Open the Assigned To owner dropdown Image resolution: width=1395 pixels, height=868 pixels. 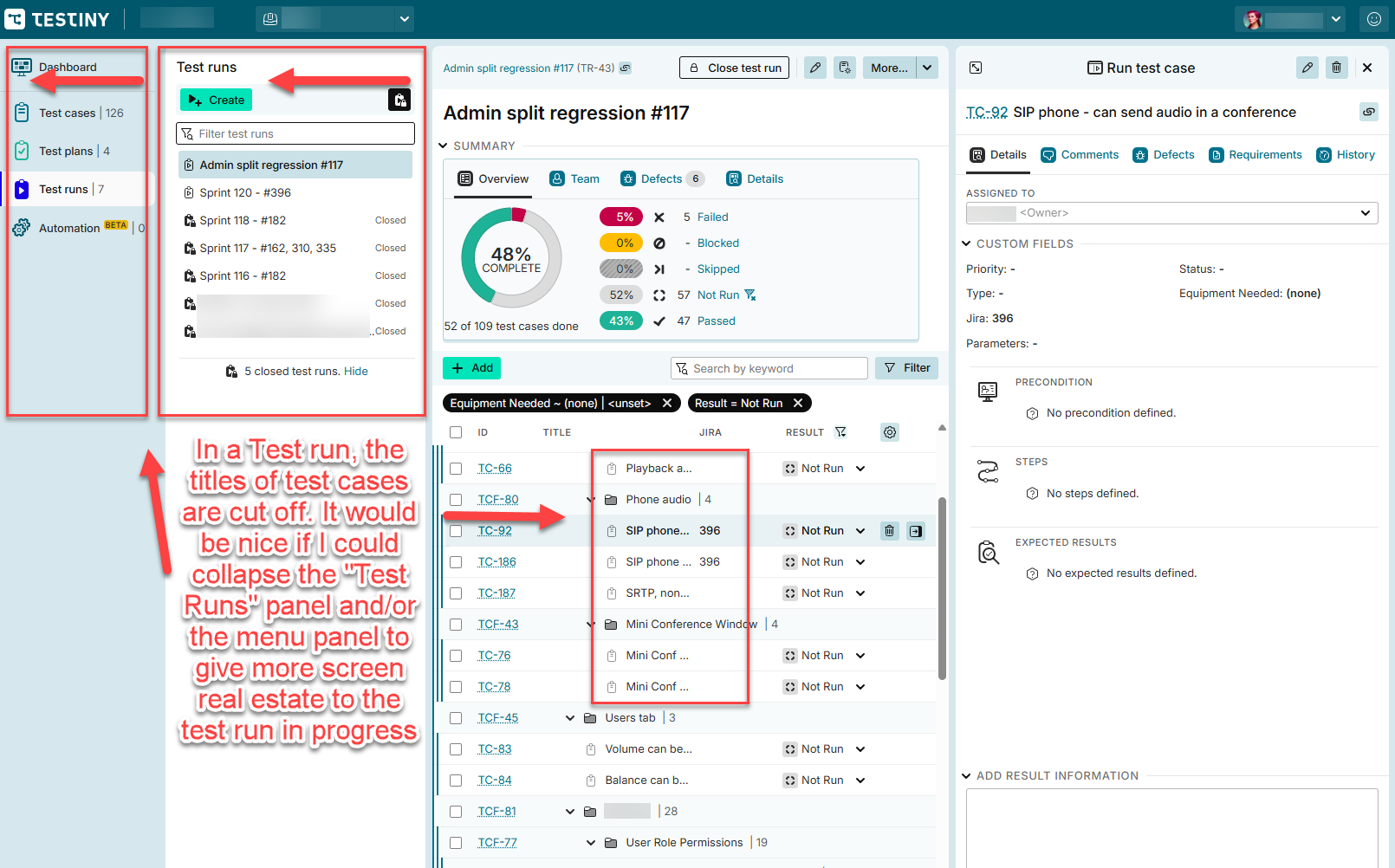coord(1171,213)
